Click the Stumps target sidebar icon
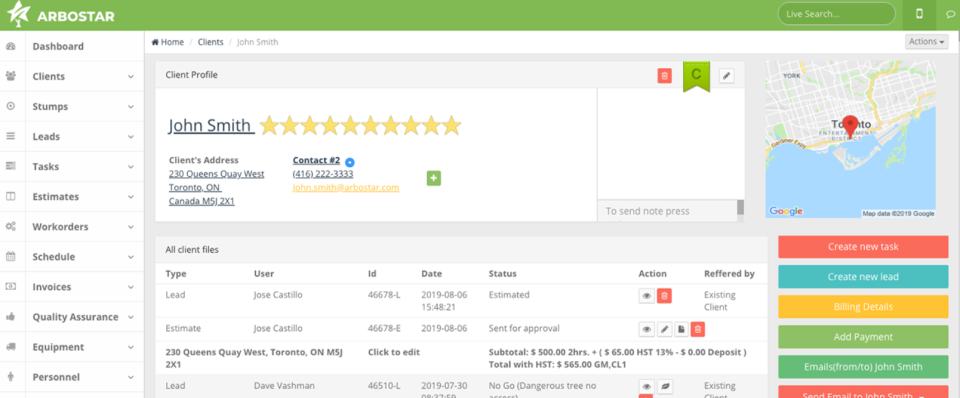The height and width of the screenshot is (398, 960). pos(10,107)
